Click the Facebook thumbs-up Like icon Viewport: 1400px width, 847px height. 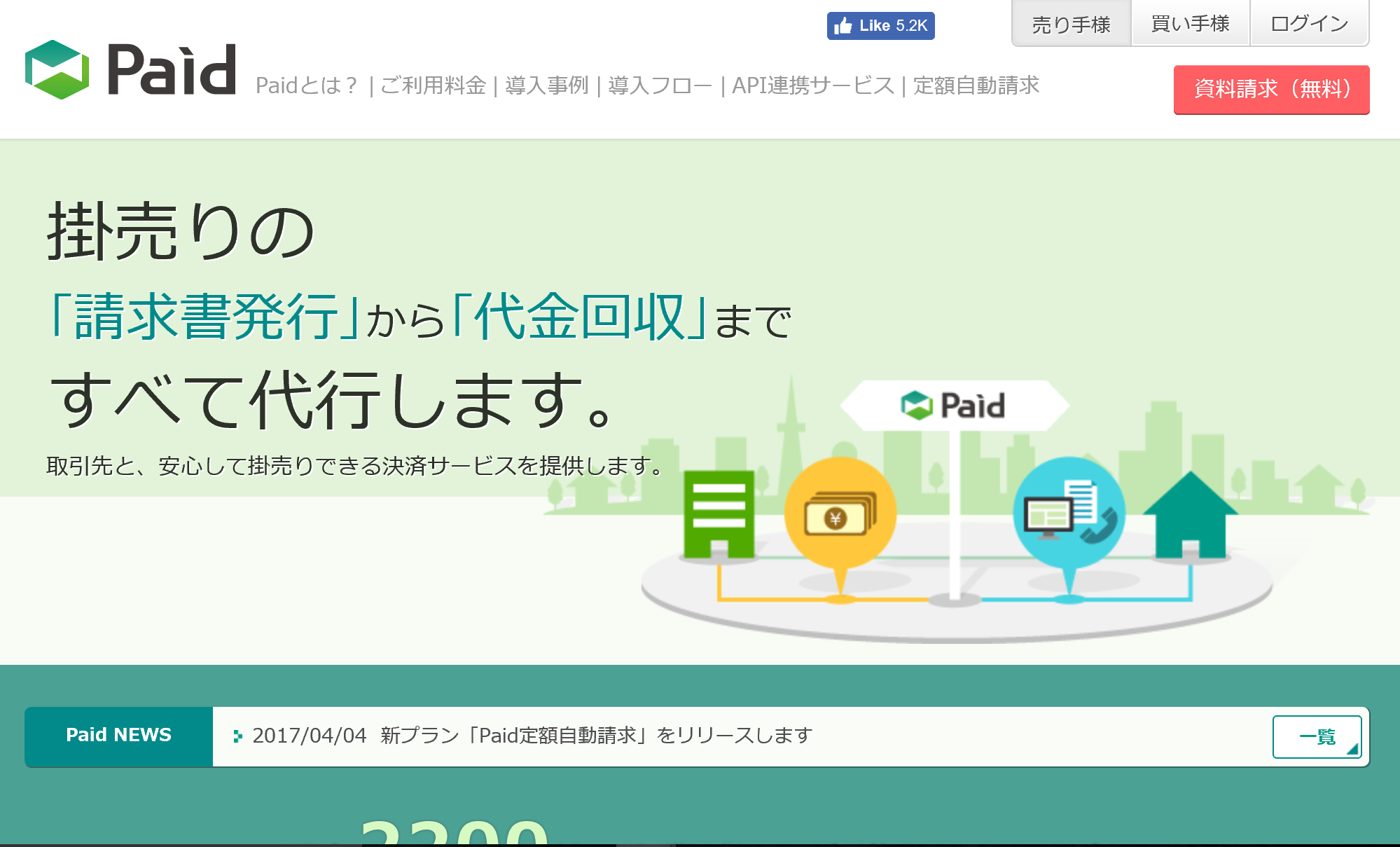(844, 26)
